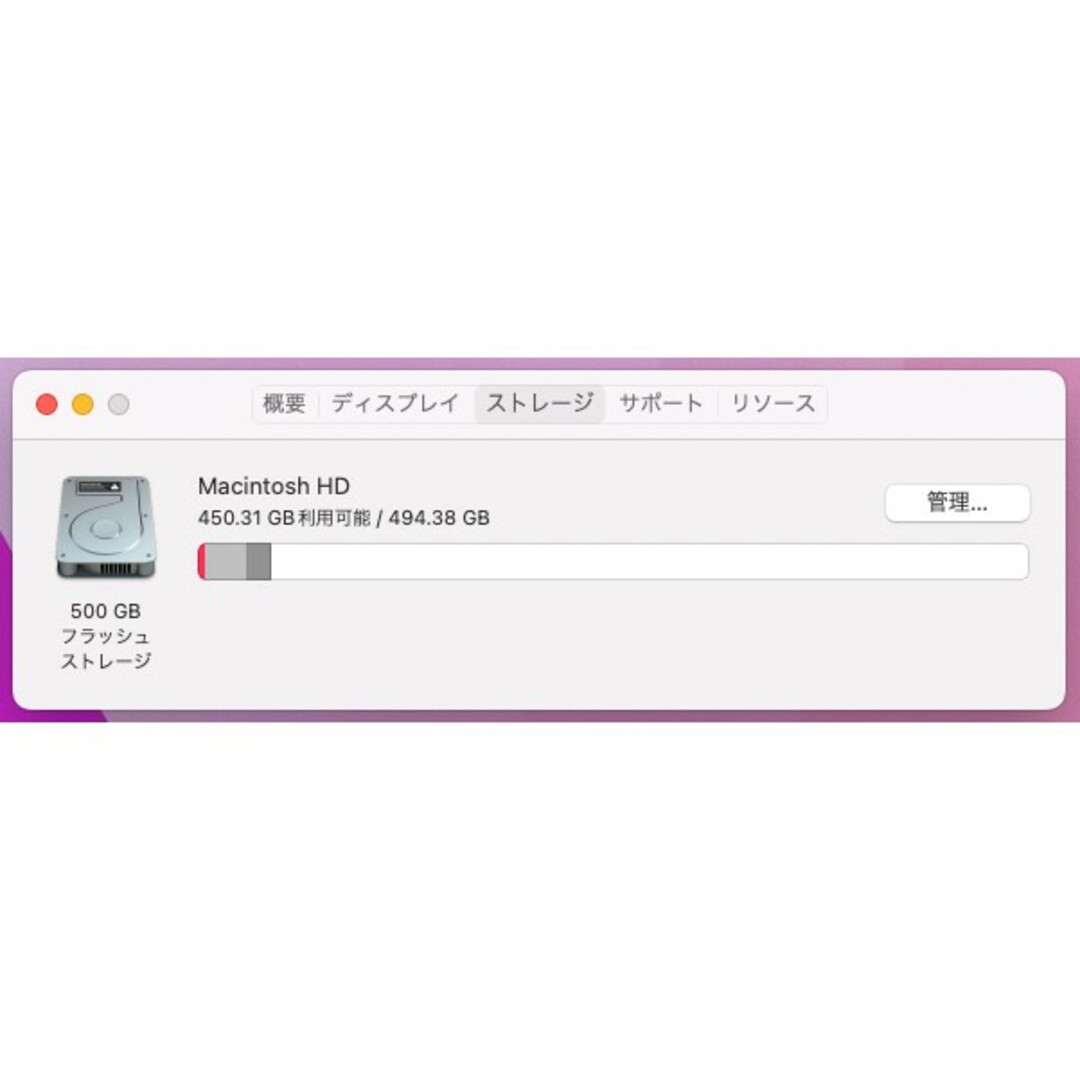
Task: Click the free space of storage bar
Action: (x=650, y=561)
